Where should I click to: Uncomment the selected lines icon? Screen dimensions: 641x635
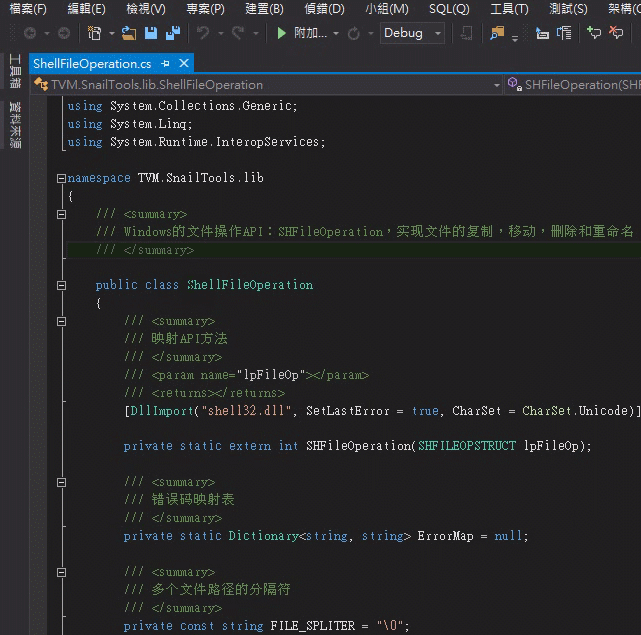[x=616, y=33]
